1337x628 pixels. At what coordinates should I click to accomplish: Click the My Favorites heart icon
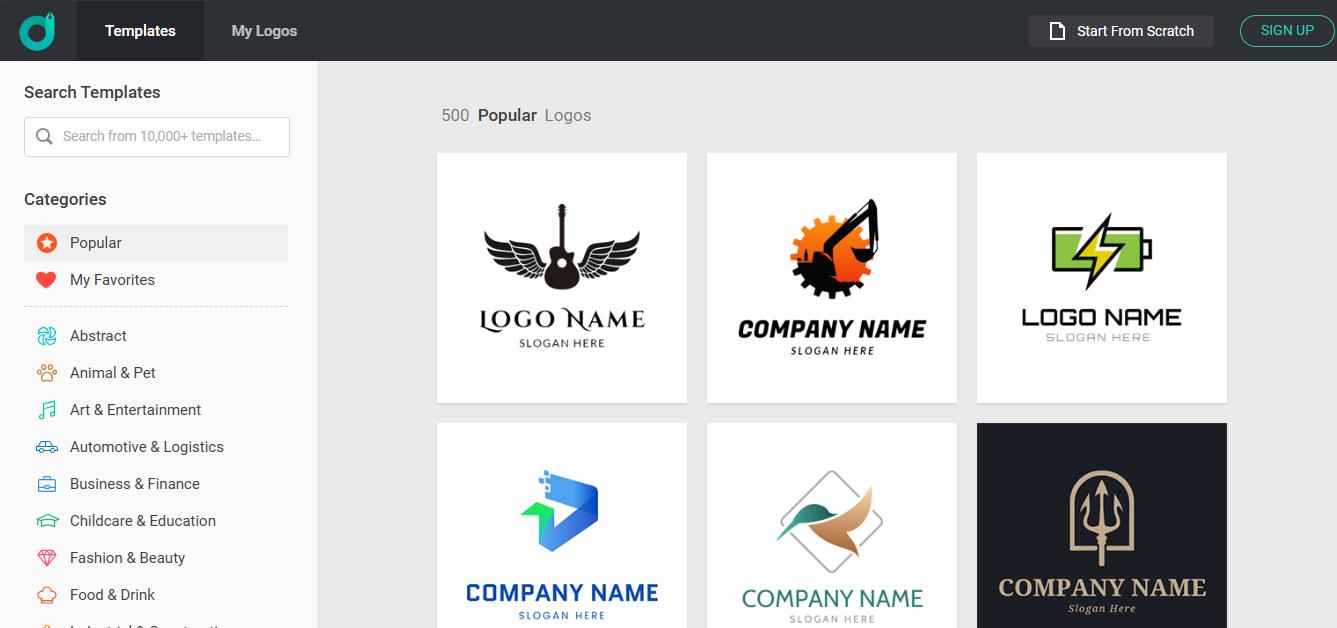pyautogui.click(x=46, y=280)
